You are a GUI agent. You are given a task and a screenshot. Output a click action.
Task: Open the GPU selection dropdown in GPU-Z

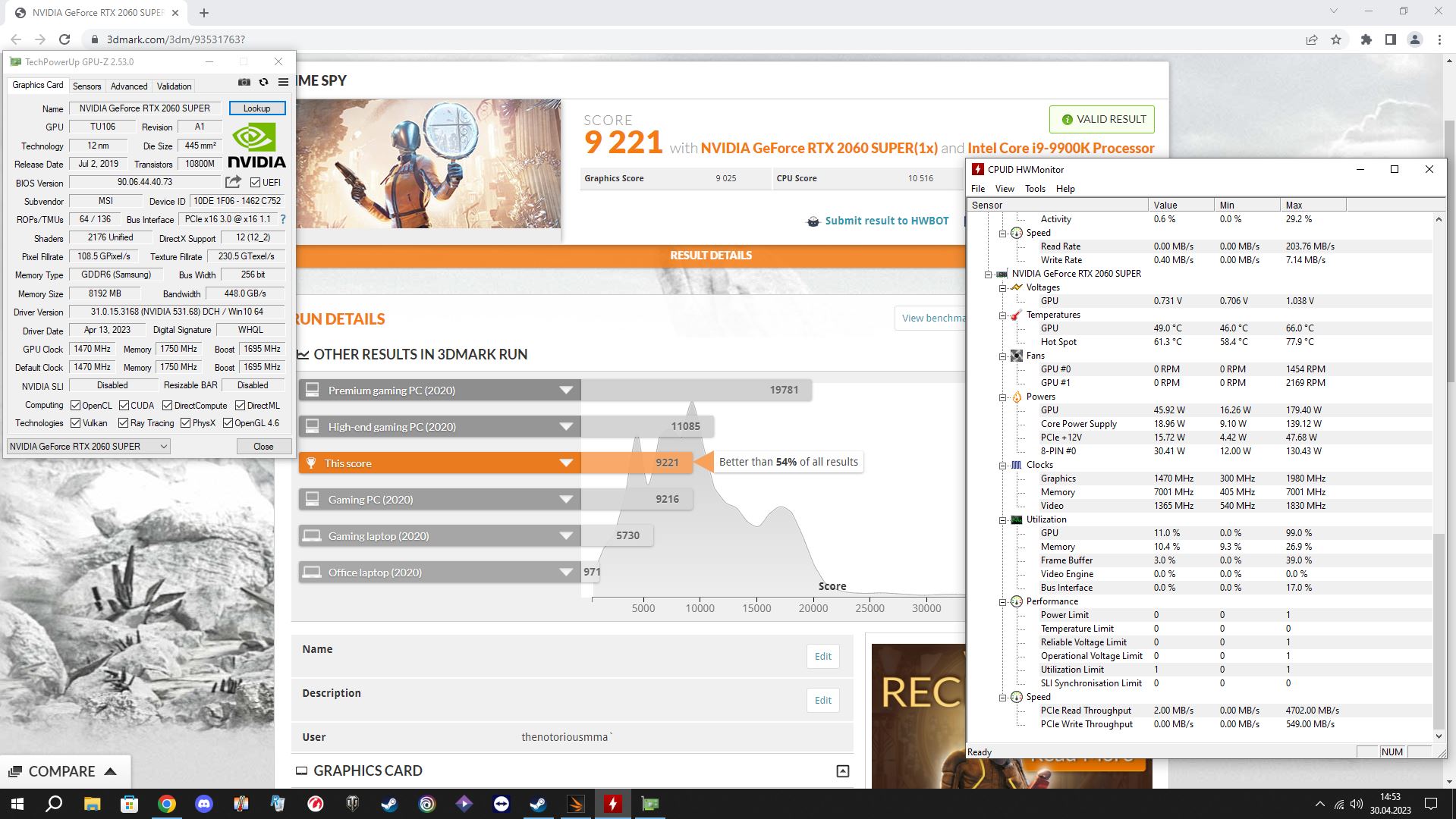coord(88,447)
